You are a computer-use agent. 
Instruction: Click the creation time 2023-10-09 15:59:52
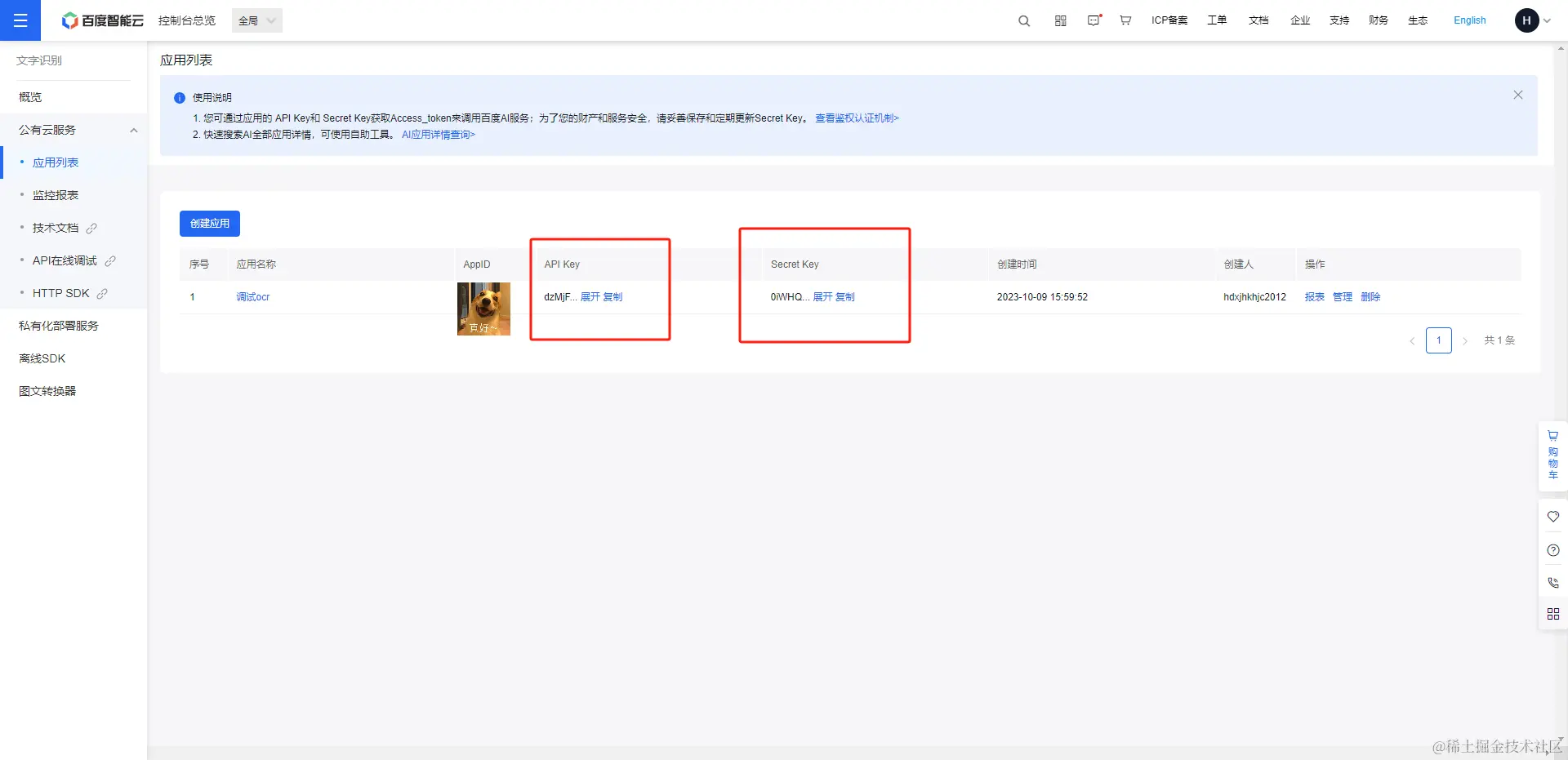[1042, 297]
